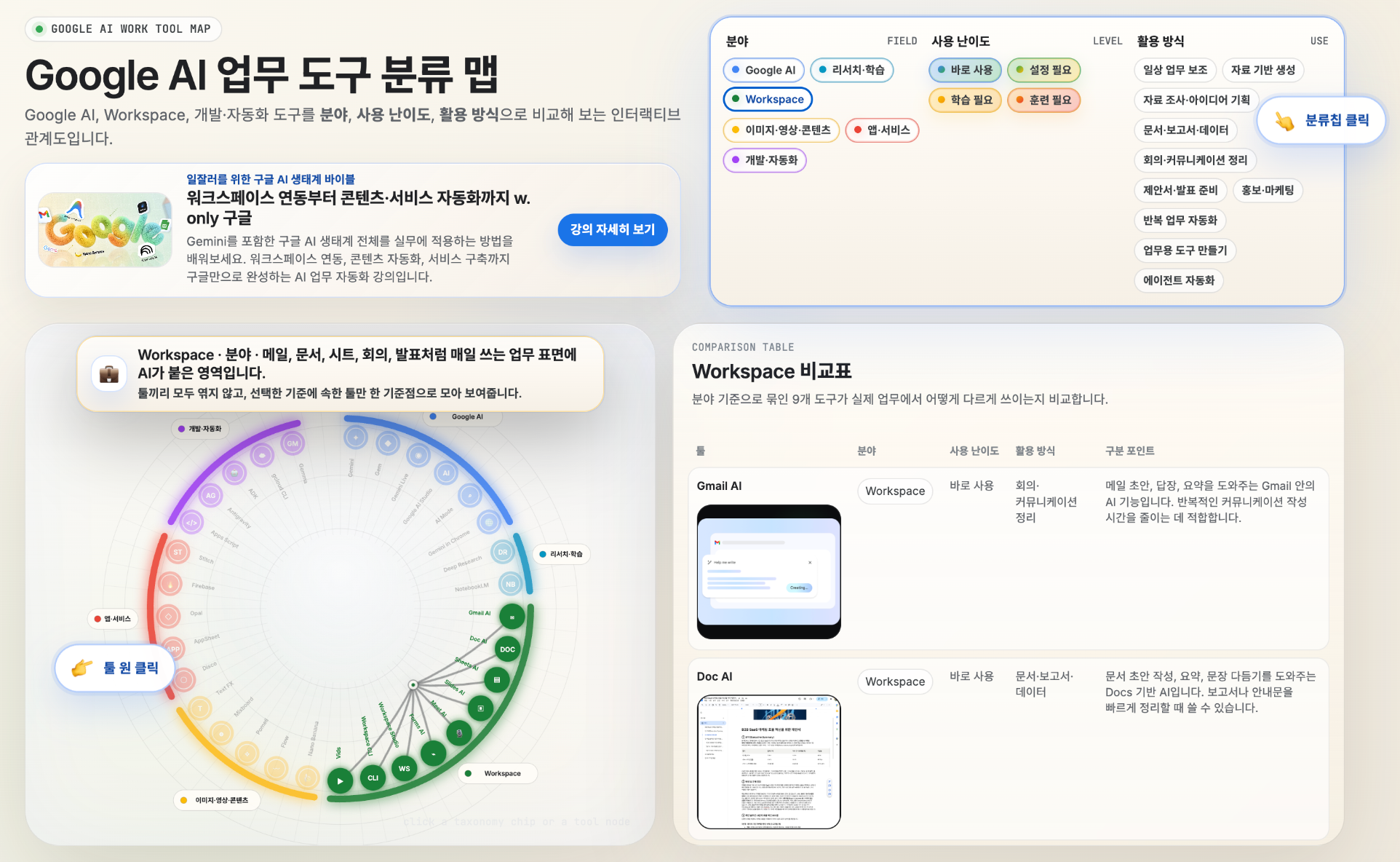Click the Google AI Studio node

coord(446,472)
